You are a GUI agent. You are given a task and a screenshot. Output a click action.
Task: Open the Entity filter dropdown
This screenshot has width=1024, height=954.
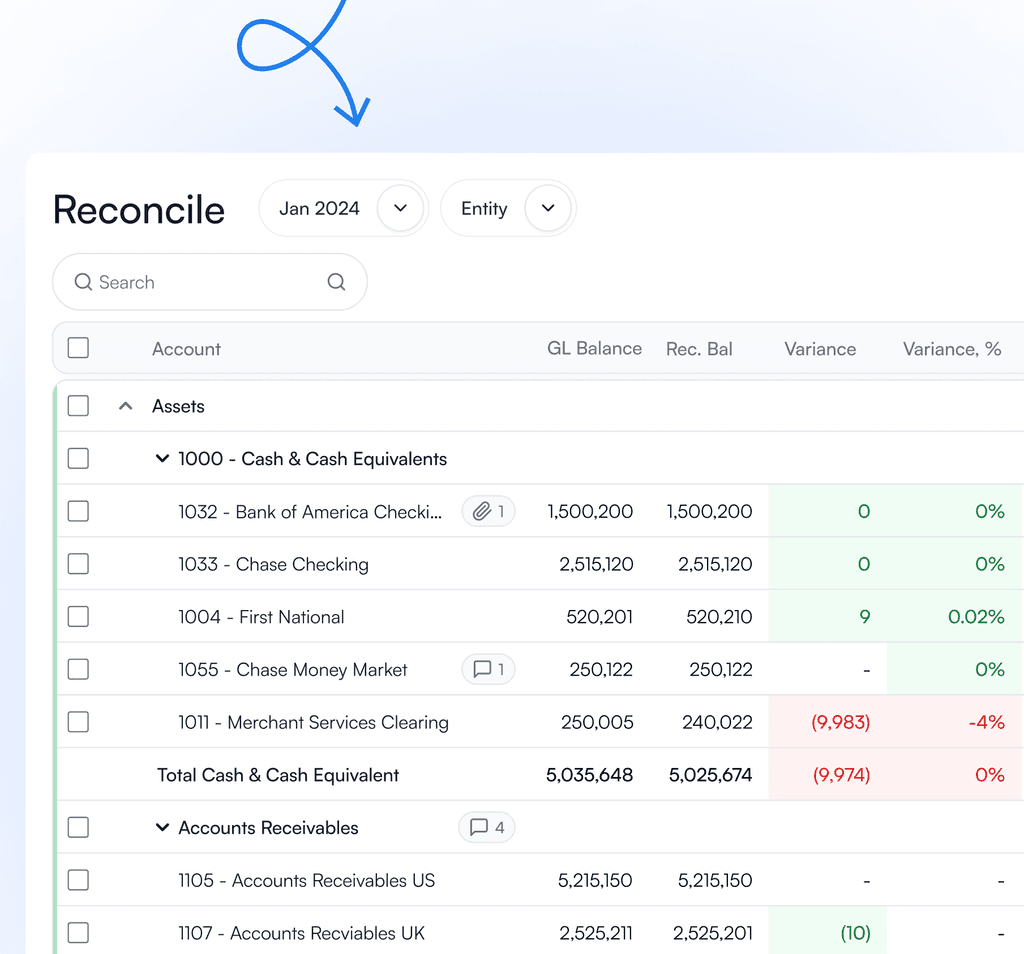508,208
